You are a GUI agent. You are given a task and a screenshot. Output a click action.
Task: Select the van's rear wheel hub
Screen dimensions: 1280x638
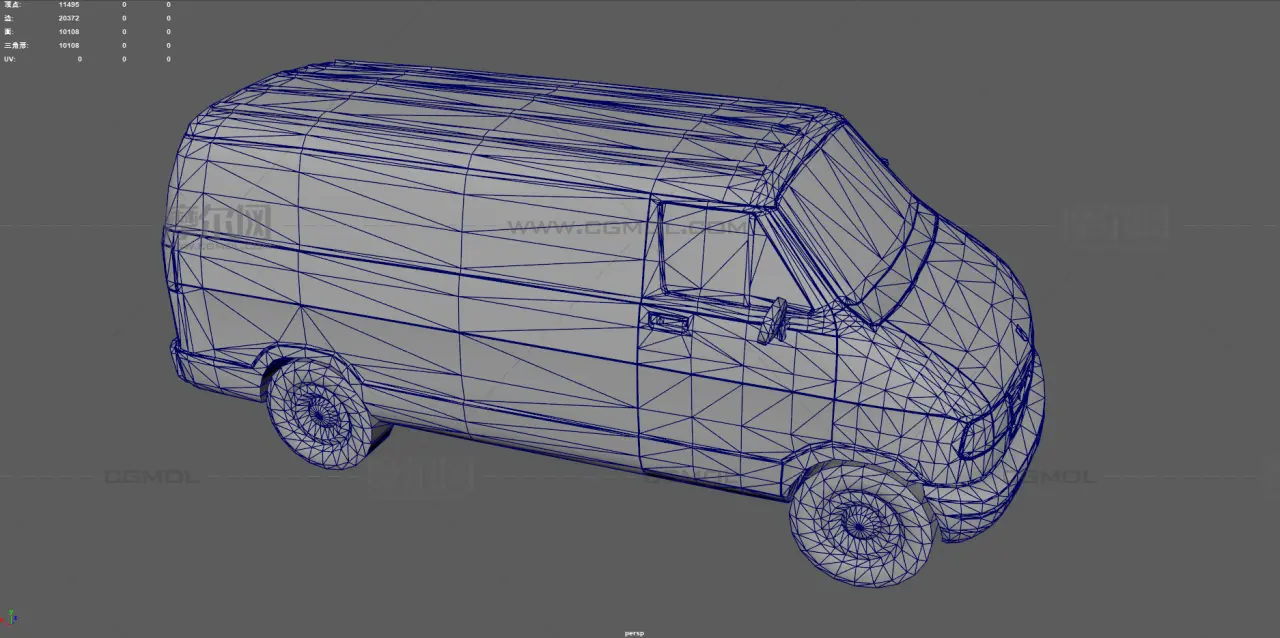tap(318, 410)
